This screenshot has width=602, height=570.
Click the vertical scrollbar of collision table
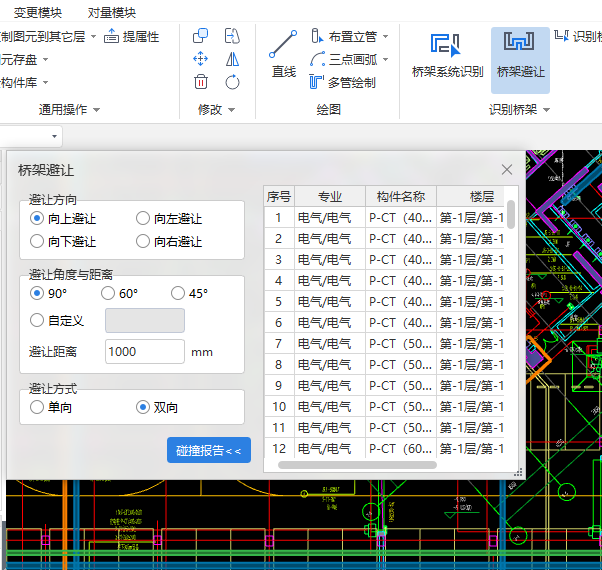tap(511, 214)
